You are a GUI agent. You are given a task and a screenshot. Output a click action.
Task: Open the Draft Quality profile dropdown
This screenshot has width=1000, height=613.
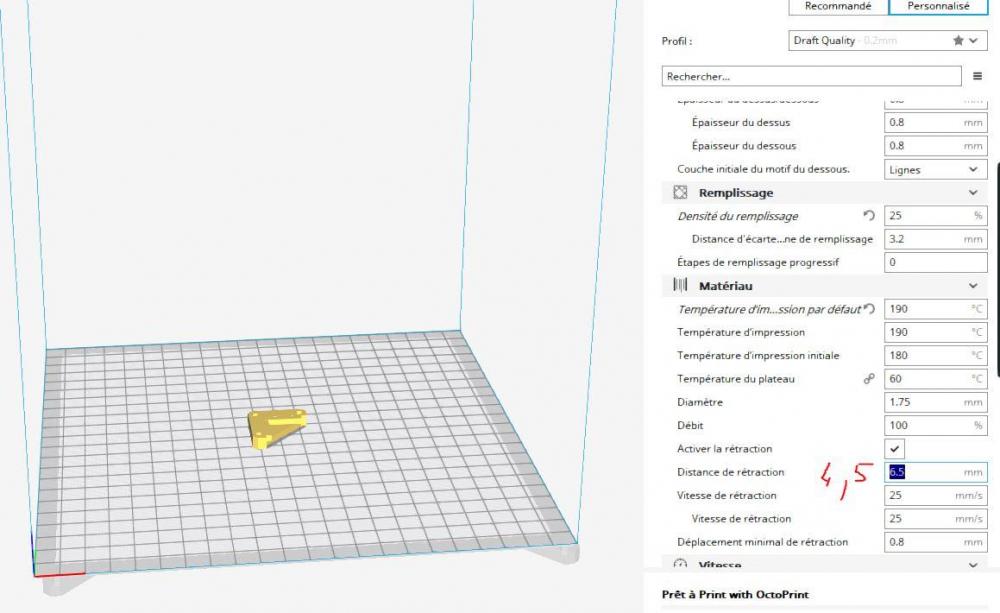[887, 40]
